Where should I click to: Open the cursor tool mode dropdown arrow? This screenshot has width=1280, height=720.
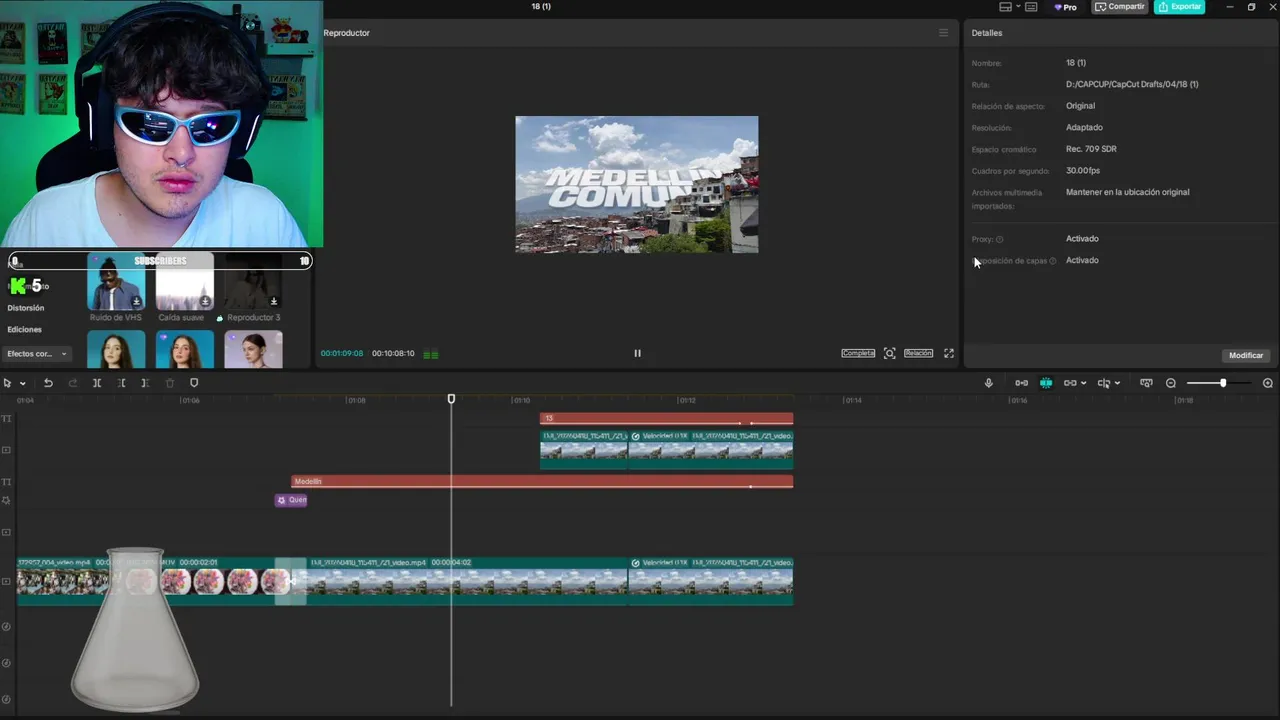tap(23, 384)
